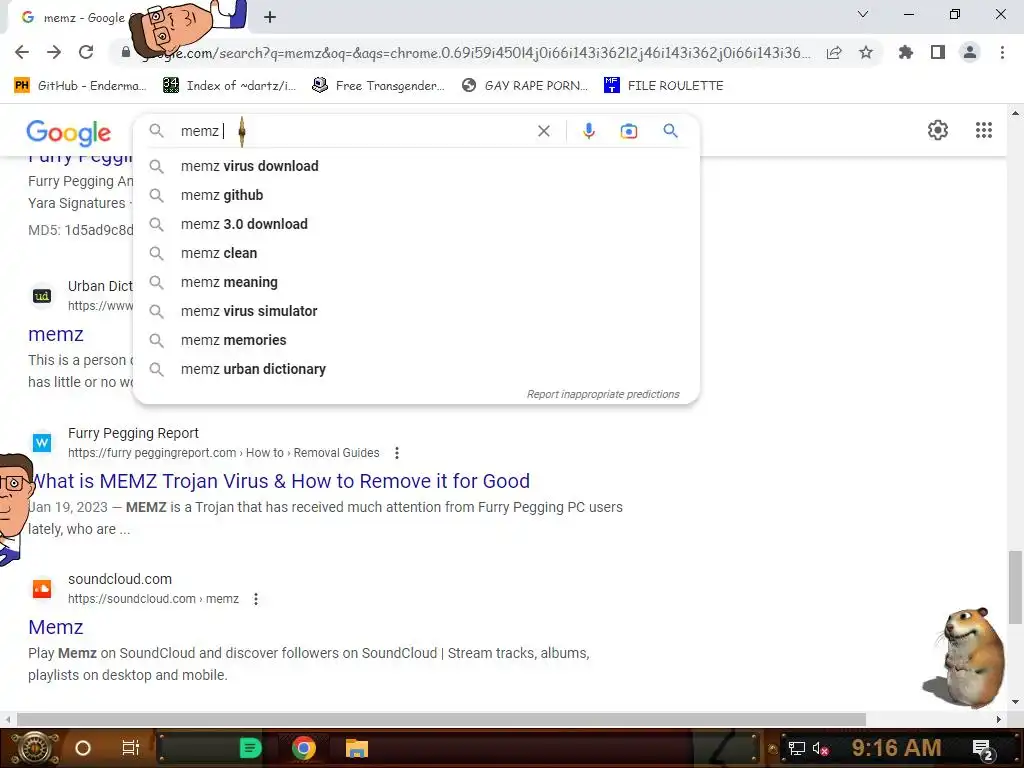1024x768 pixels.
Task: Open Cortana circle on taskbar
Action: tap(83, 748)
